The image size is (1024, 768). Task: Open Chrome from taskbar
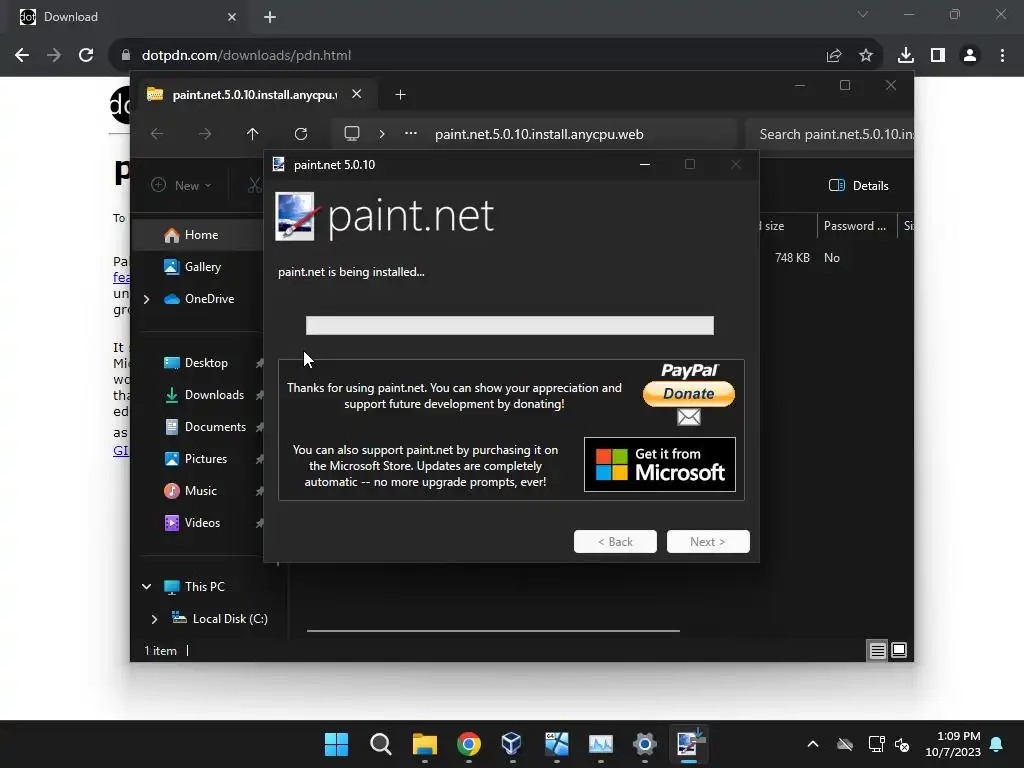pyautogui.click(x=469, y=744)
